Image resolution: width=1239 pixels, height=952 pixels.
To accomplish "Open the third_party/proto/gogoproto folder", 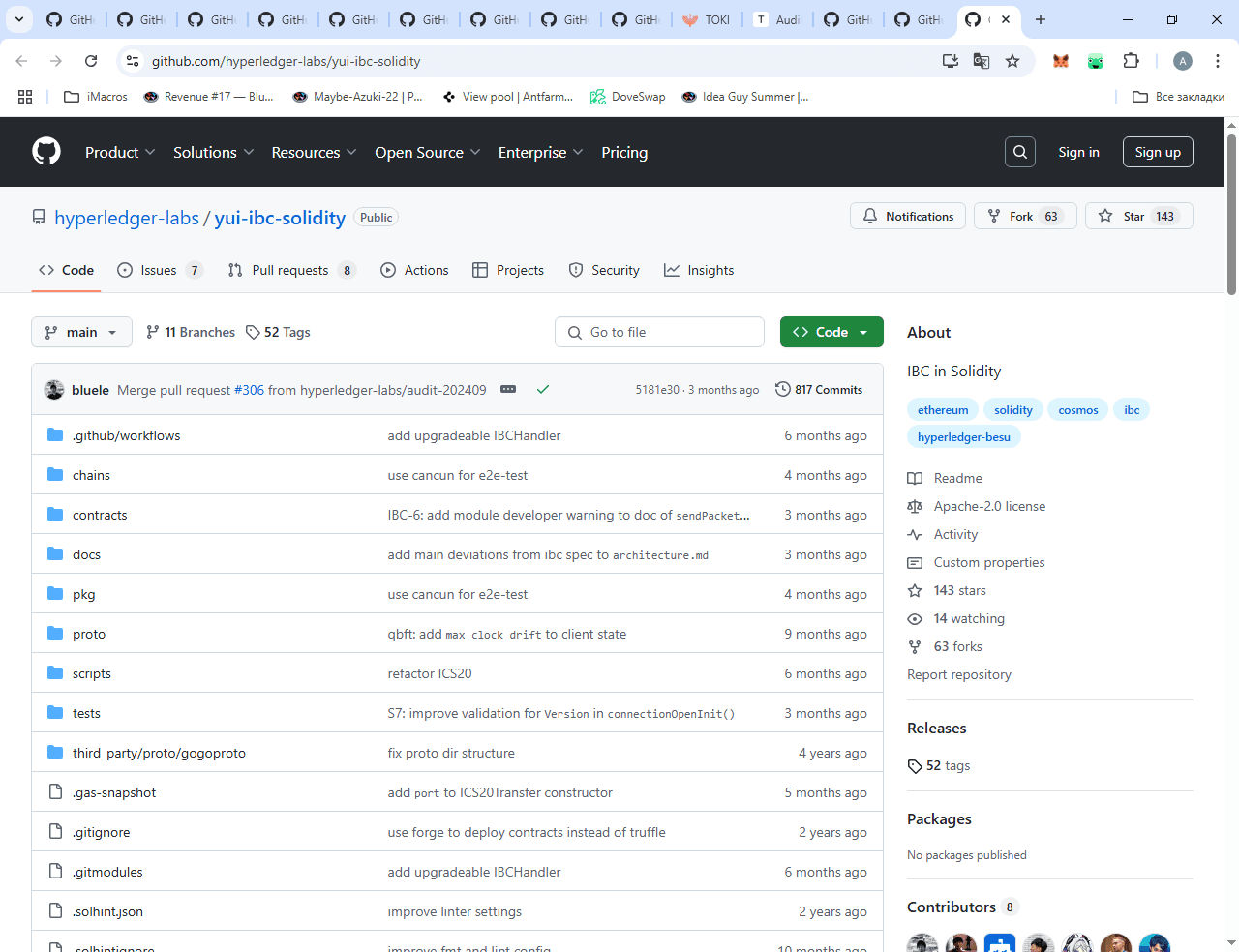I will [159, 753].
